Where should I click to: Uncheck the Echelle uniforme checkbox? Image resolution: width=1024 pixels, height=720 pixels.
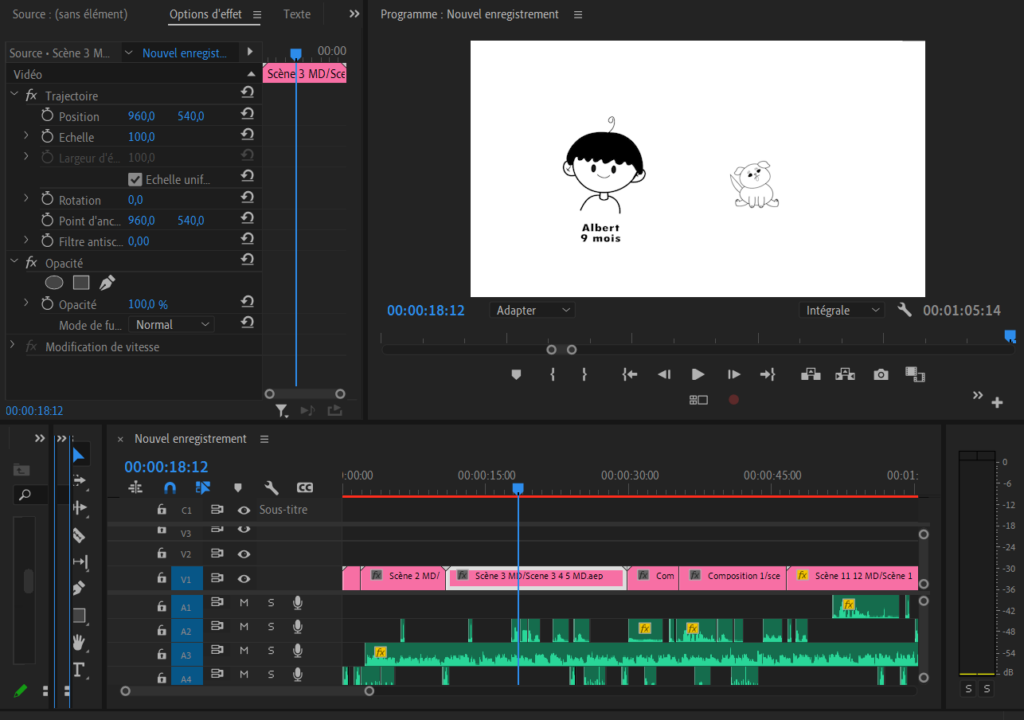click(136, 180)
